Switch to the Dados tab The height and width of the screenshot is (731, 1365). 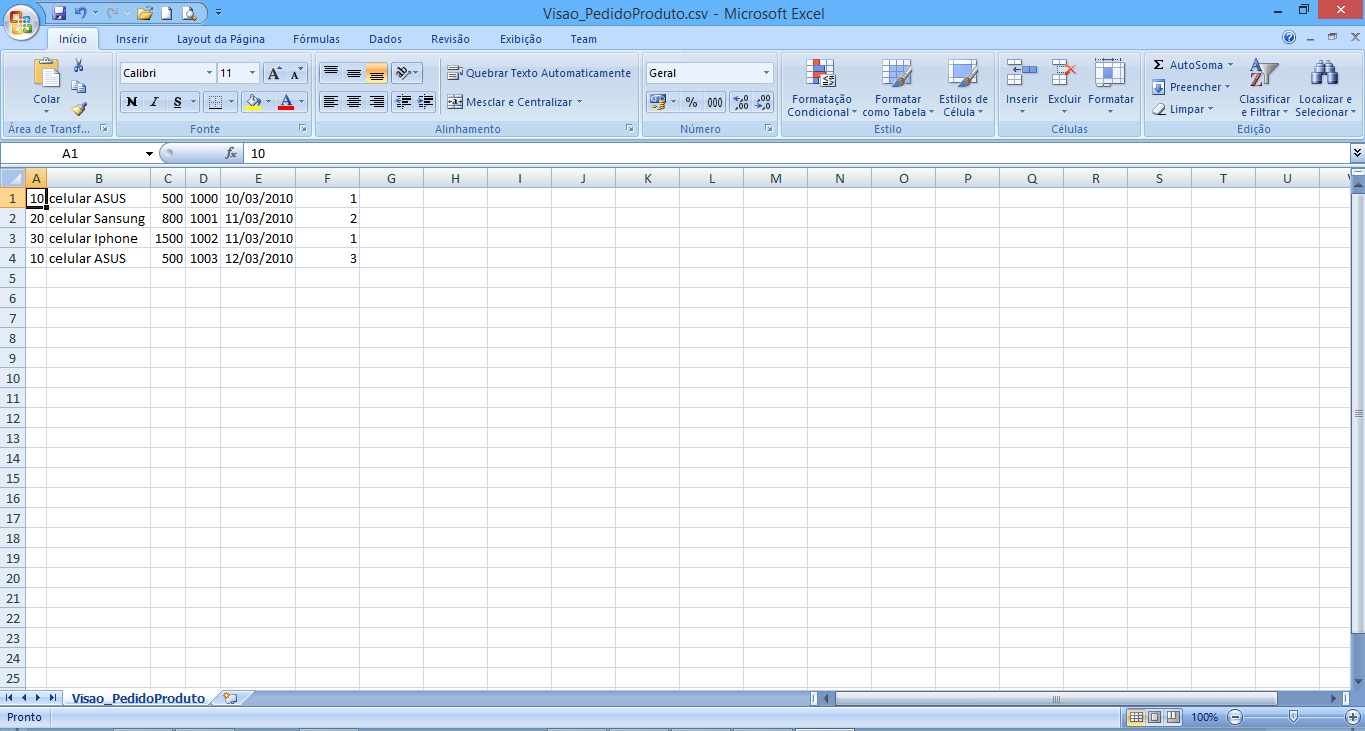[x=385, y=39]
